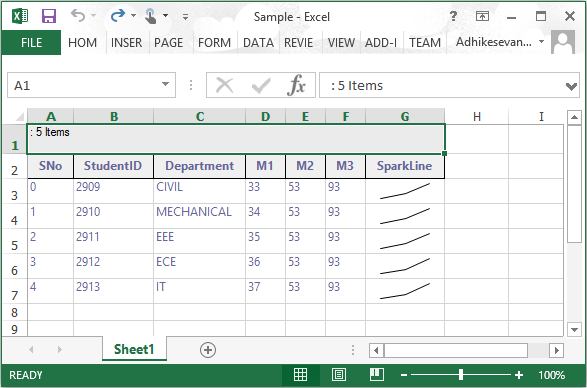Save the workbook with the floppy disk icon
Image resolution: width=587 pixels, height=388 pixels.
coord(49,16)
